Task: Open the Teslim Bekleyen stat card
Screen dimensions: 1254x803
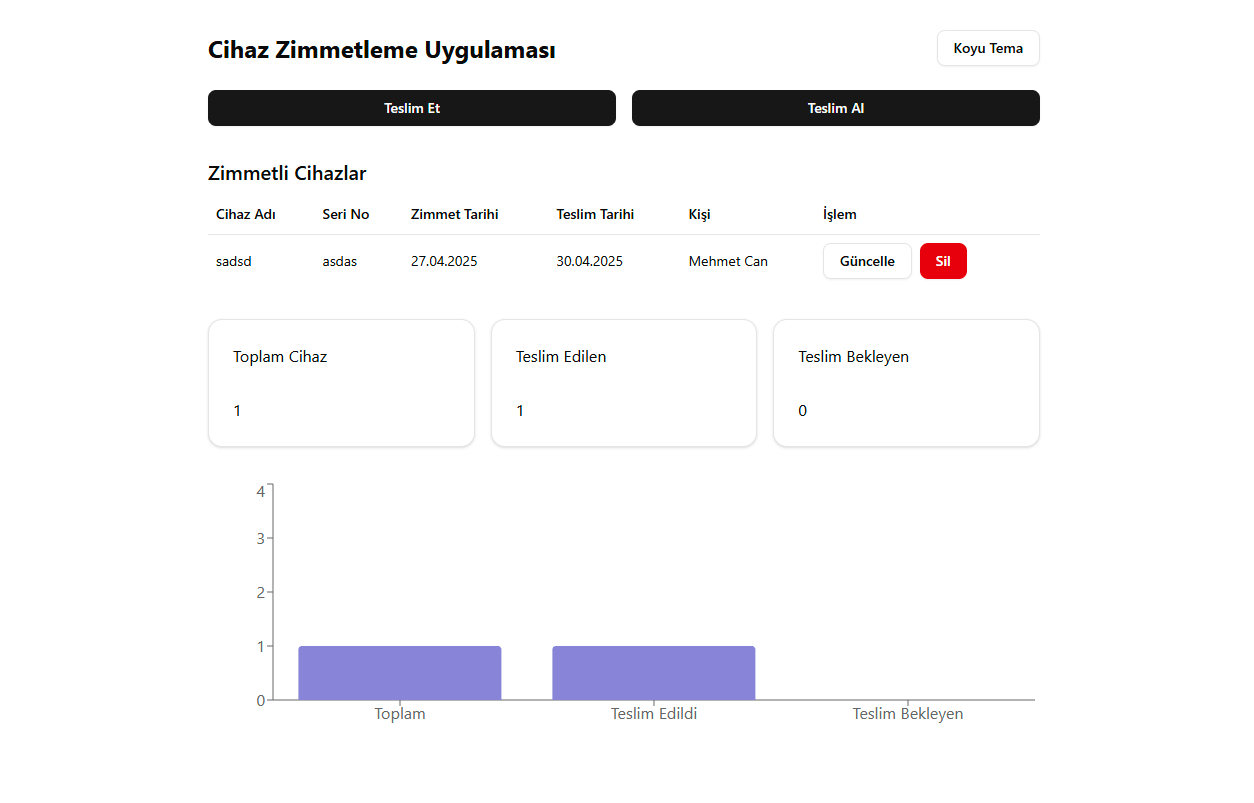Action: pos(906,383)
